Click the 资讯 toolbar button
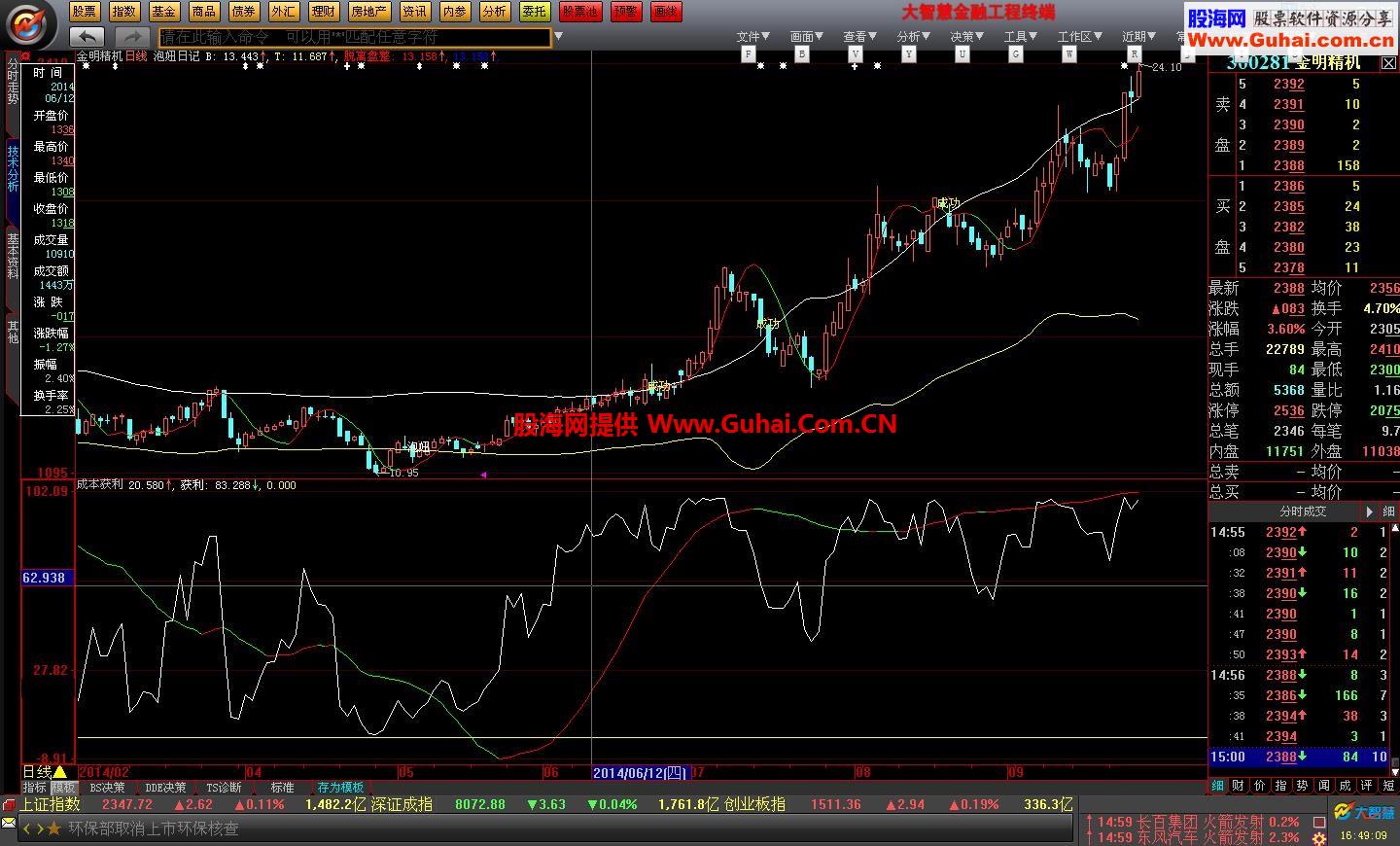Screen dimensions: 1400x846 click(x=414, y=12)
